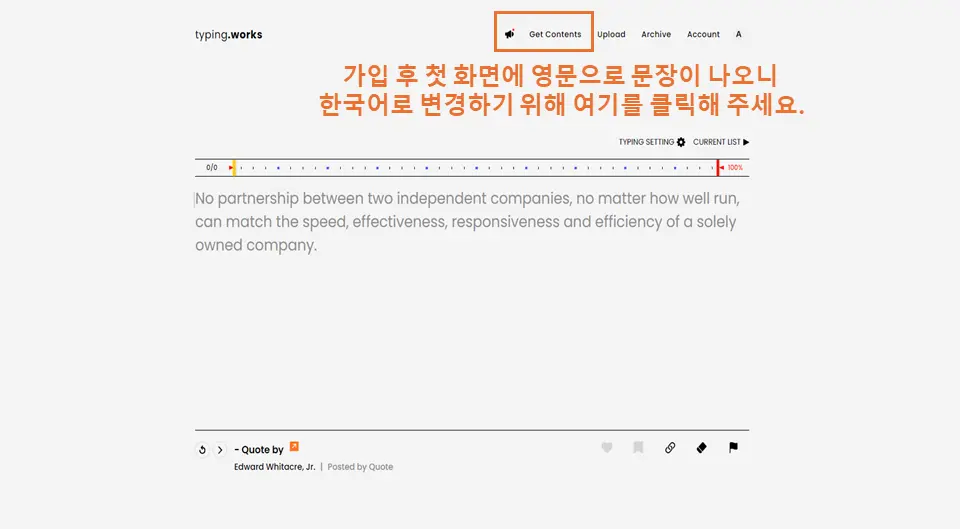The width and height of the screenshot is (960, 529).
Task: Click the 0/0 progress counter
Action: coord(212,167)
